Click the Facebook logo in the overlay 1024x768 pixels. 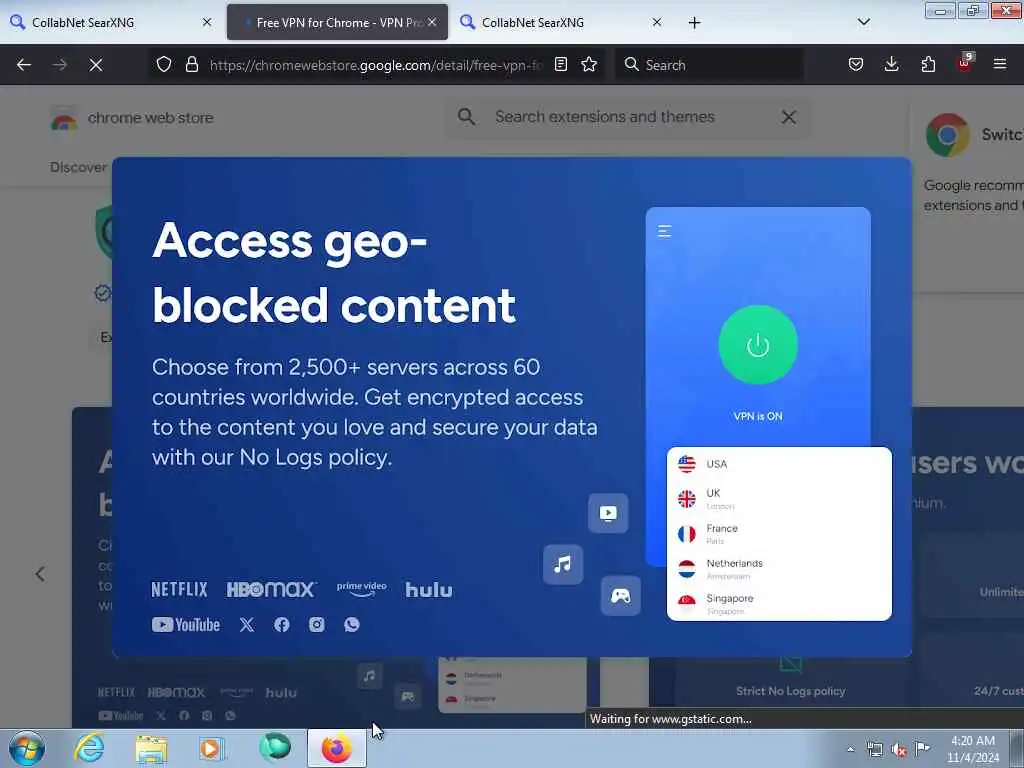click(x=281, y=625)
